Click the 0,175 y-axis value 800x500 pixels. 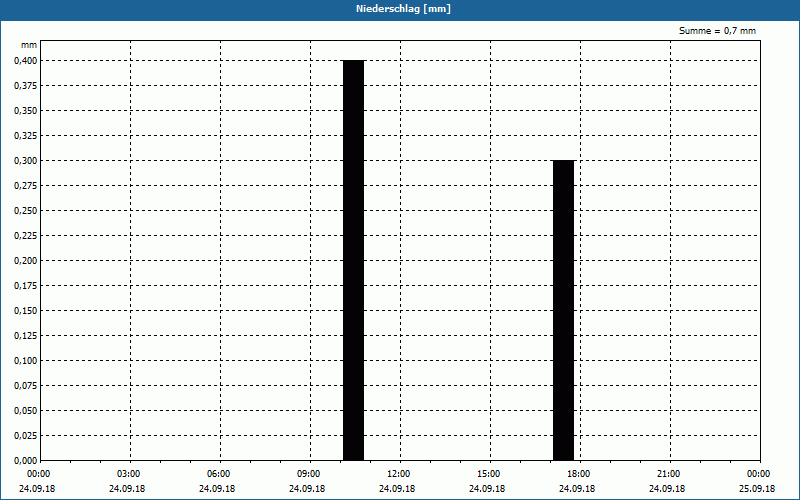(x=26, y=286)
